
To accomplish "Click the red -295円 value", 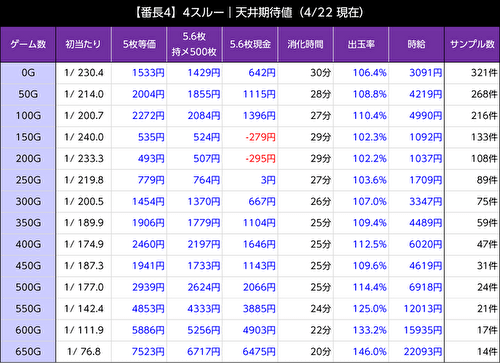I will 261,159.
